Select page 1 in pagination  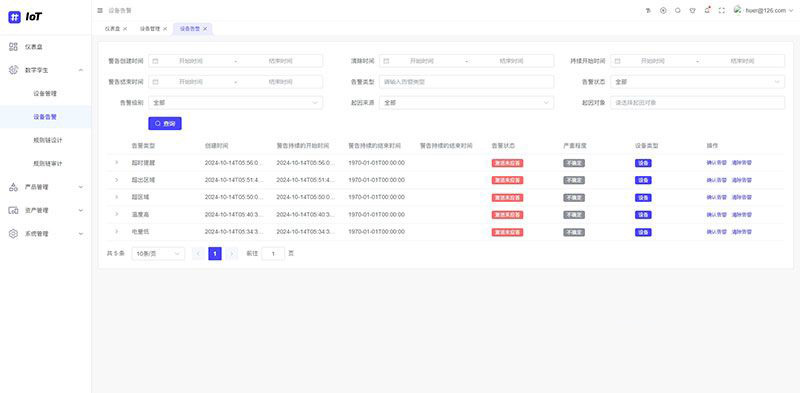[x=215, y=254]
